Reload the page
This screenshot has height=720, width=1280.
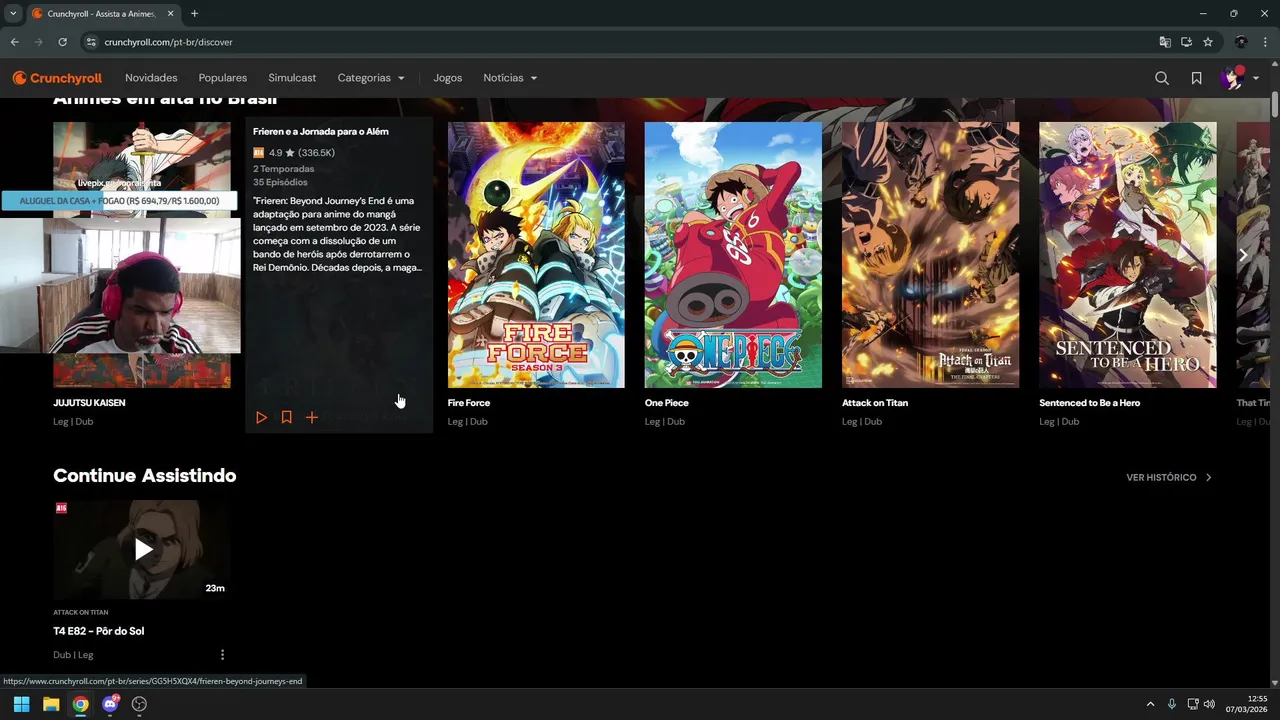(62, 42)
